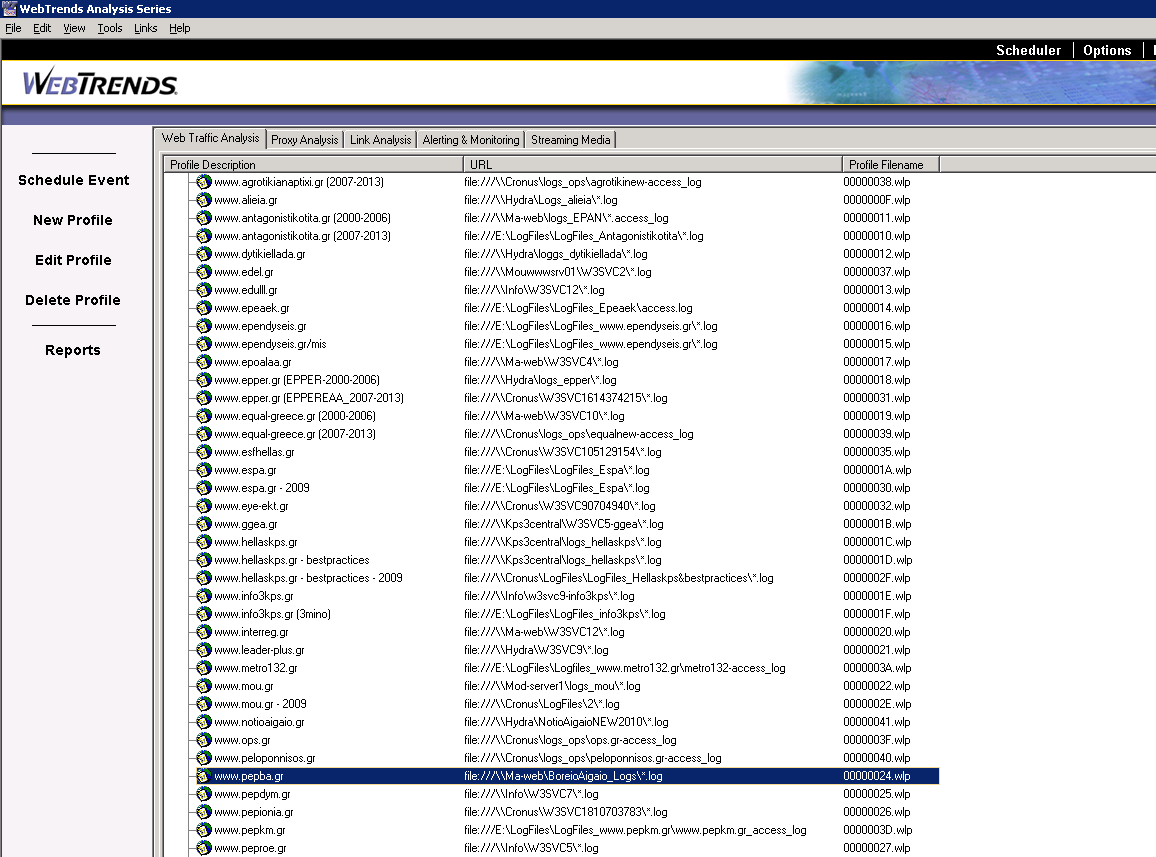1156x857 pixels.
Task: Sort by the URL column header
Action: [652, 164]
